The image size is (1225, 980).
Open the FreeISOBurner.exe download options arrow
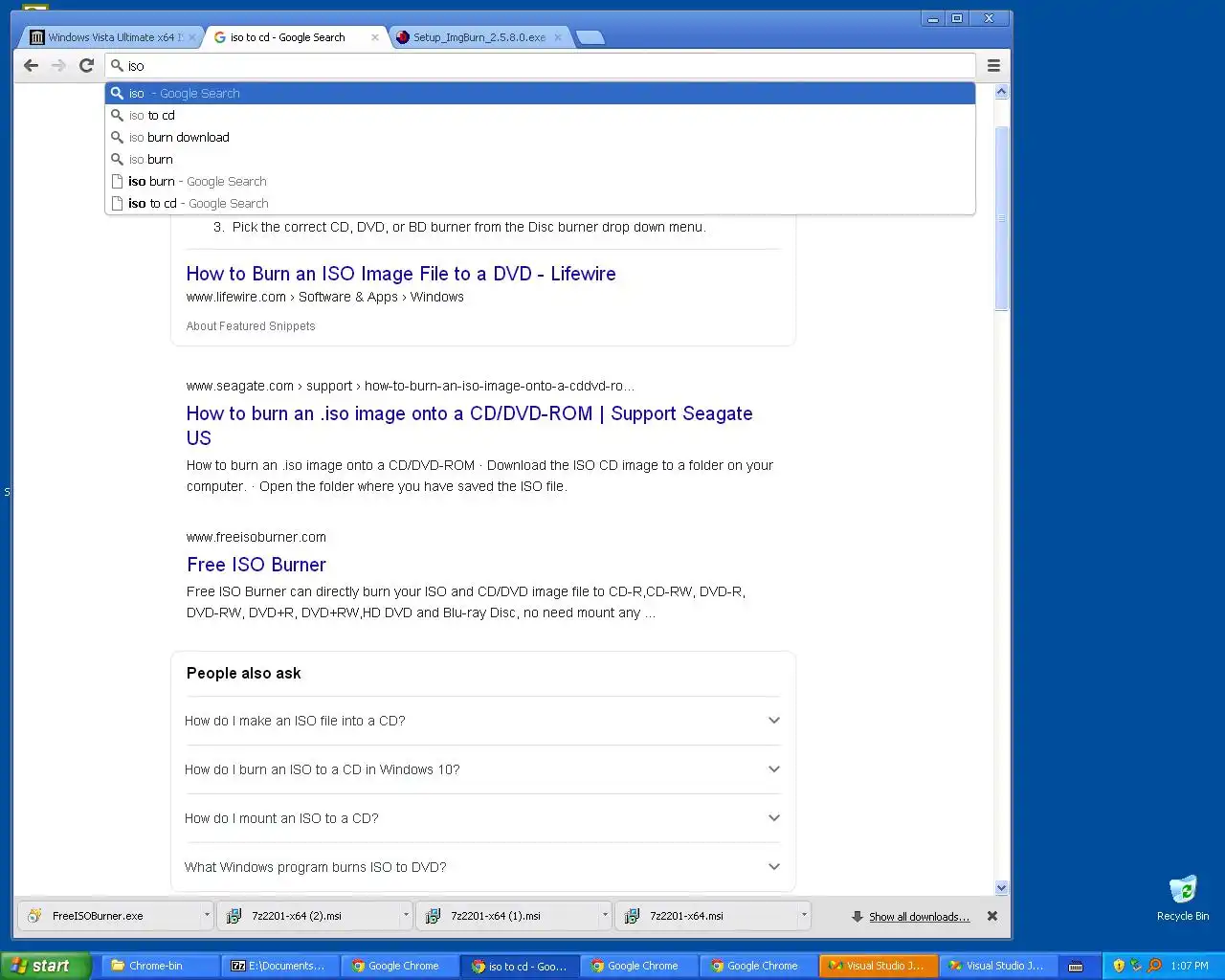tap(207, 916)
